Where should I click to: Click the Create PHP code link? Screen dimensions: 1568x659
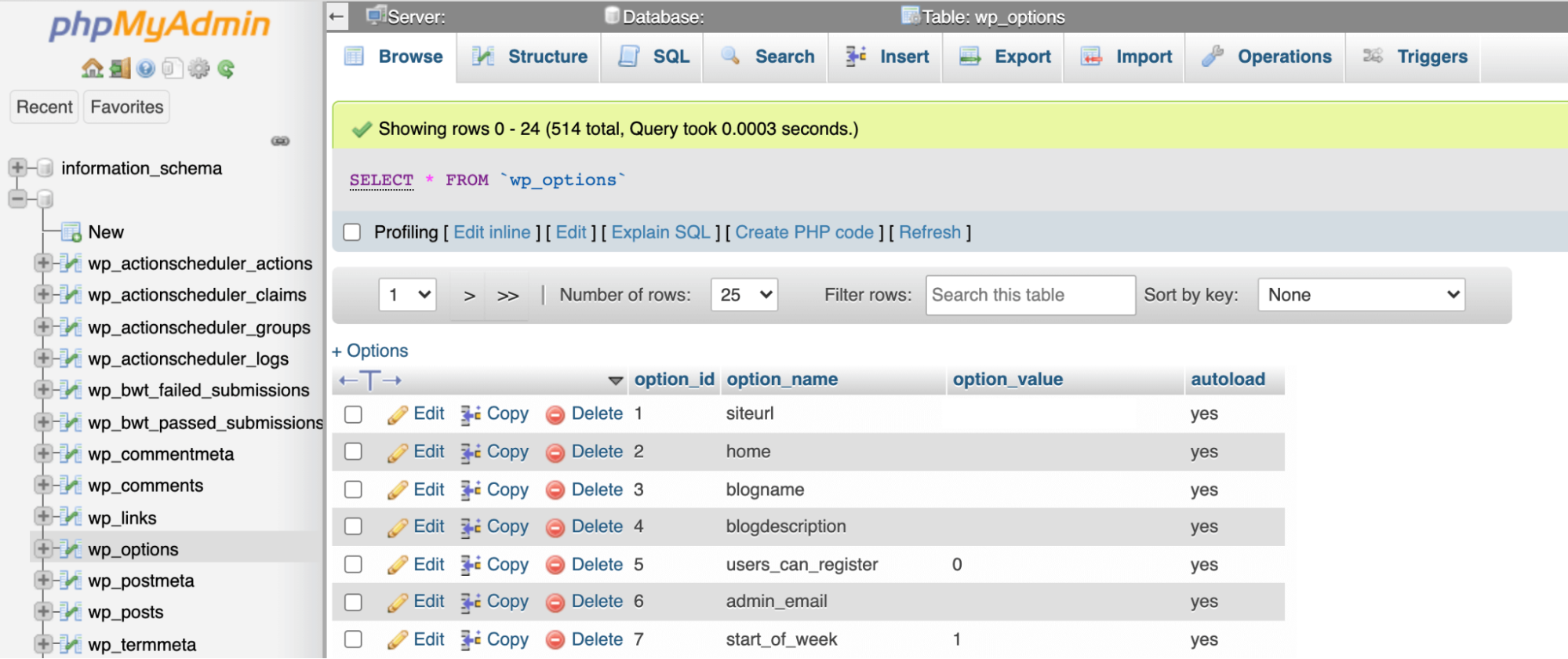pos(804,232)
